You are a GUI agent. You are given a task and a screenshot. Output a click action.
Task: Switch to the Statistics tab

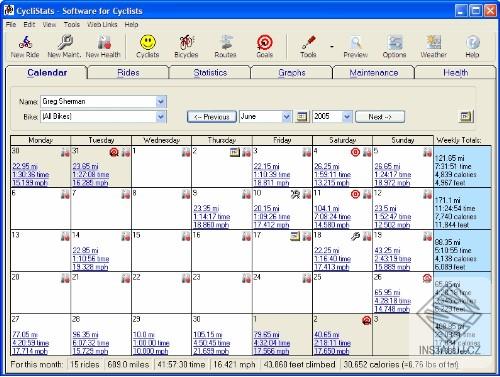click(210, 73)
